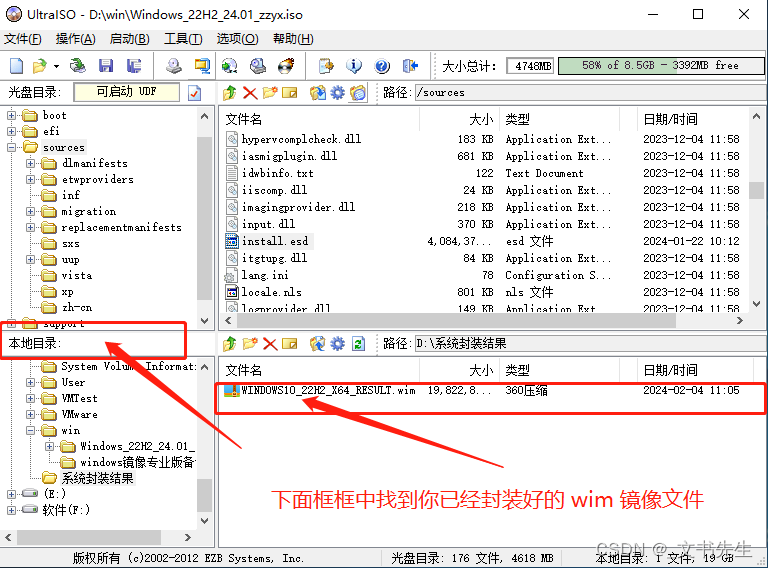Select the zh-cn folder in the disc tree

point(77,308)
